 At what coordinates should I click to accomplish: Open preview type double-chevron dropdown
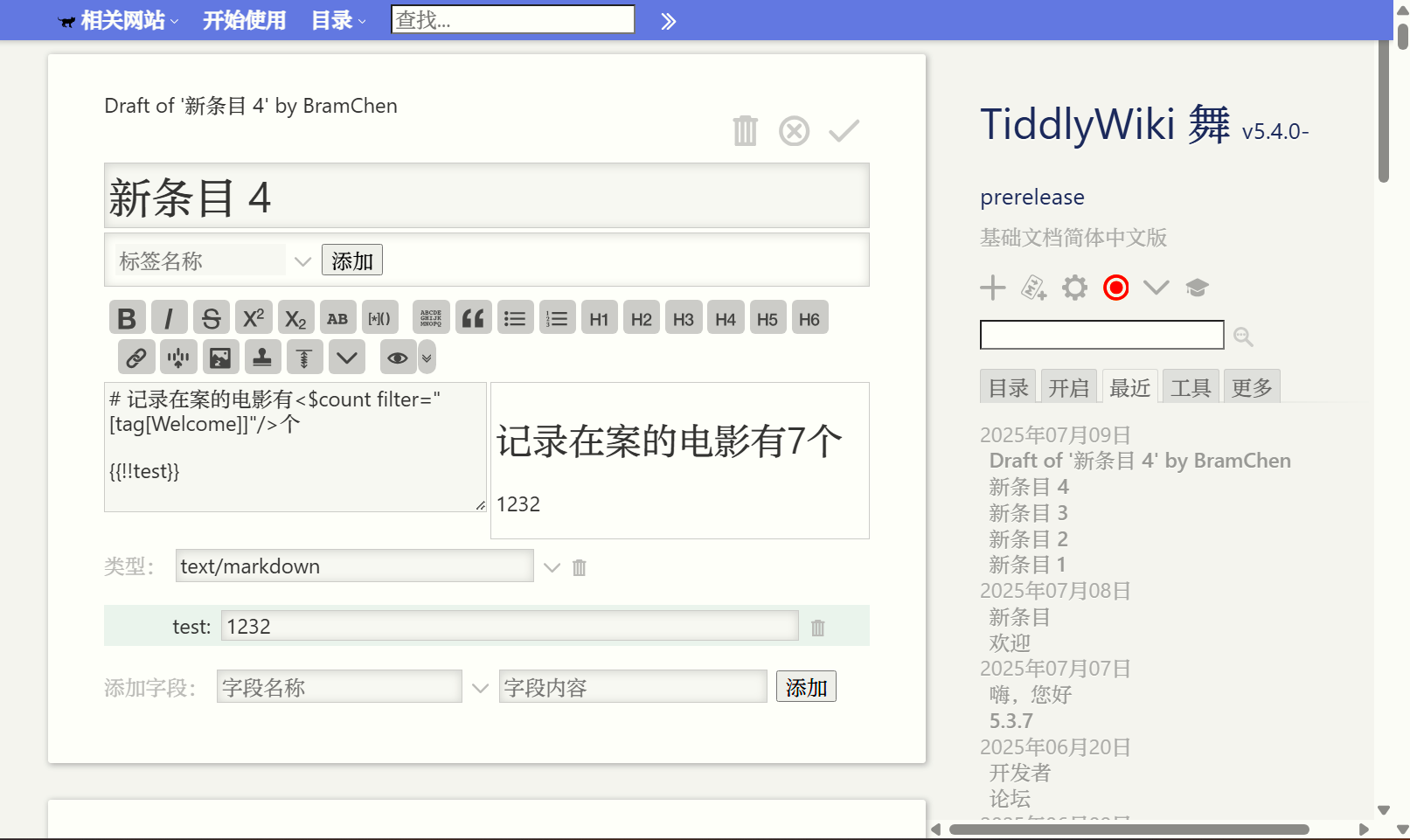[427, 357]
